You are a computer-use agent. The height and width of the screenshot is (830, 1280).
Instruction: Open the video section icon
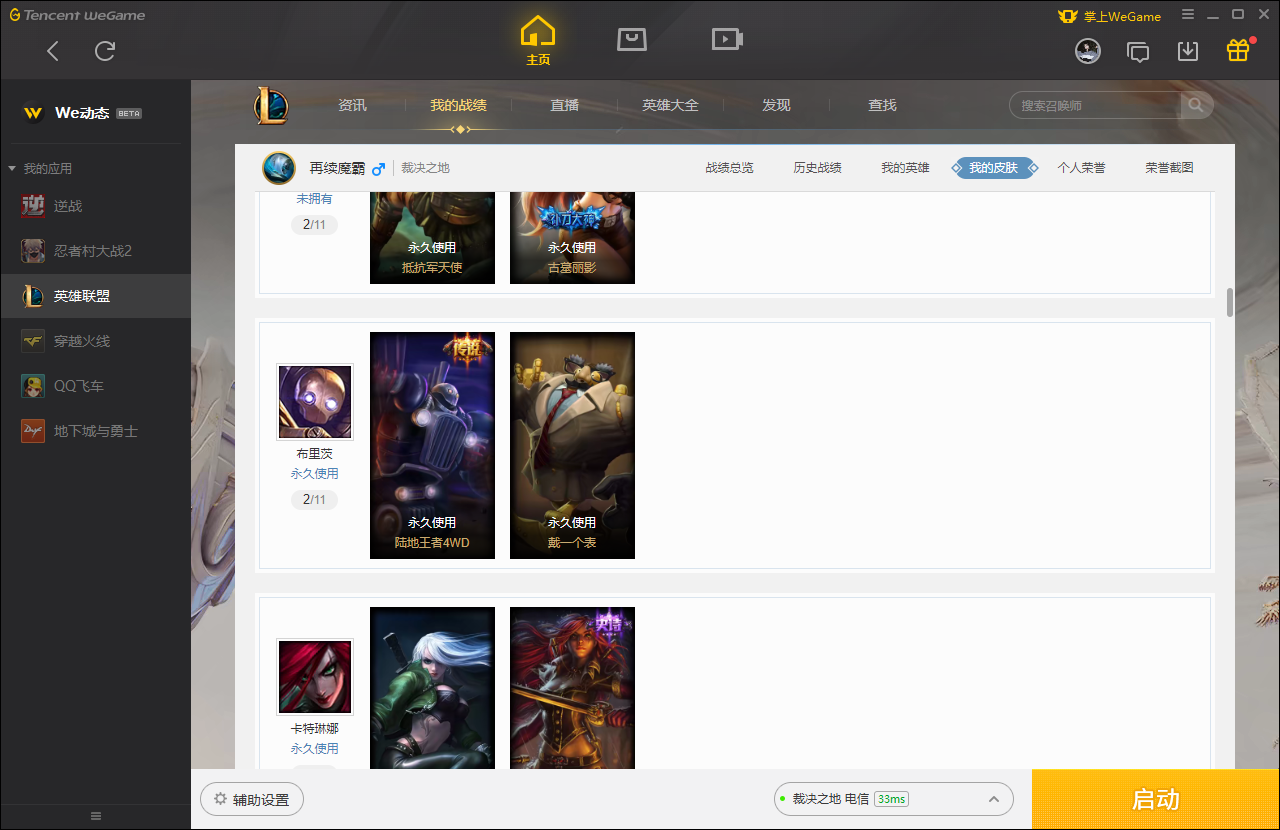727,39
